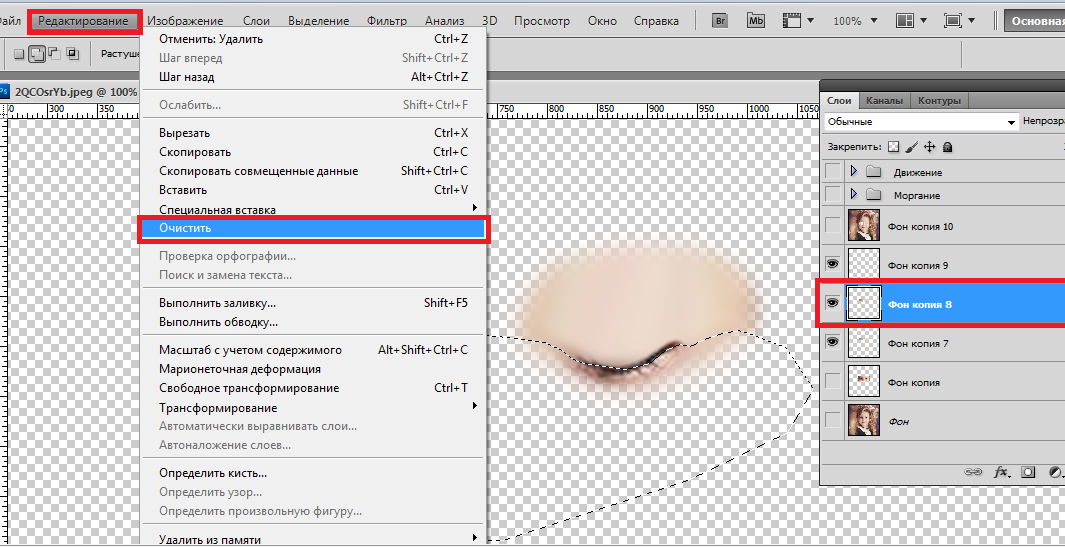Image resolution: width=1065 pixels, height=547 pixels.
Task: Hide the Фон копия 7 layer
Action: 833,343
